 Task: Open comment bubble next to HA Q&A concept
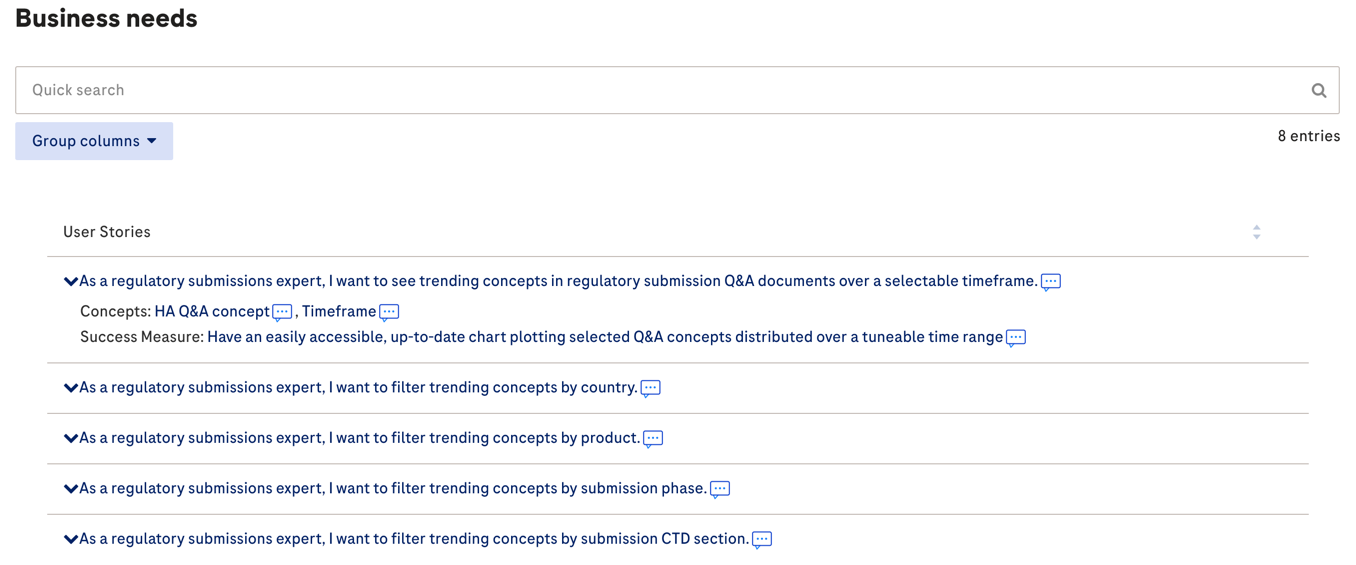click(282, 312)
